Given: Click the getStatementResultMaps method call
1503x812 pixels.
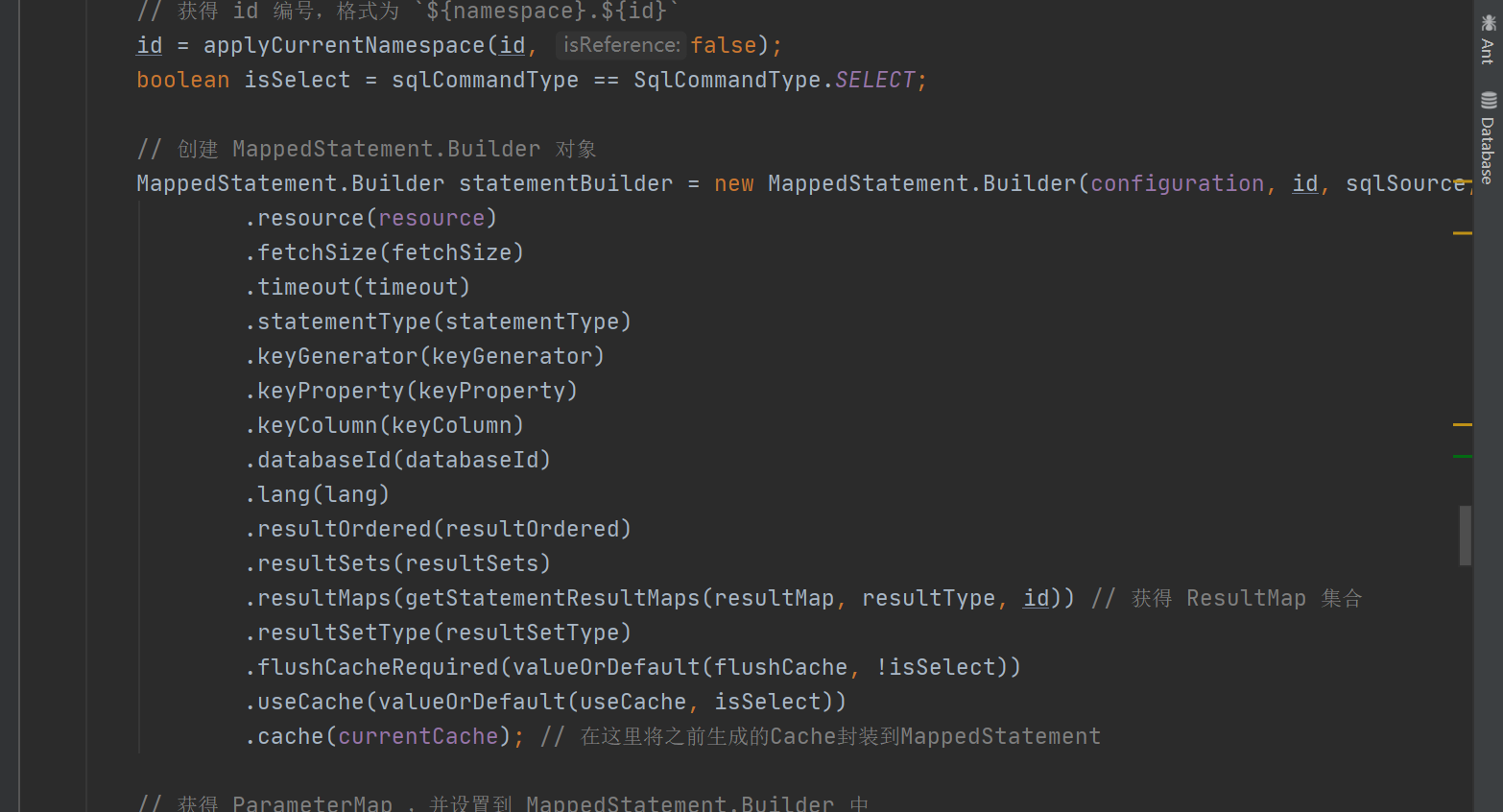Looking at the screenshot, I should click(x=553, y=598).
